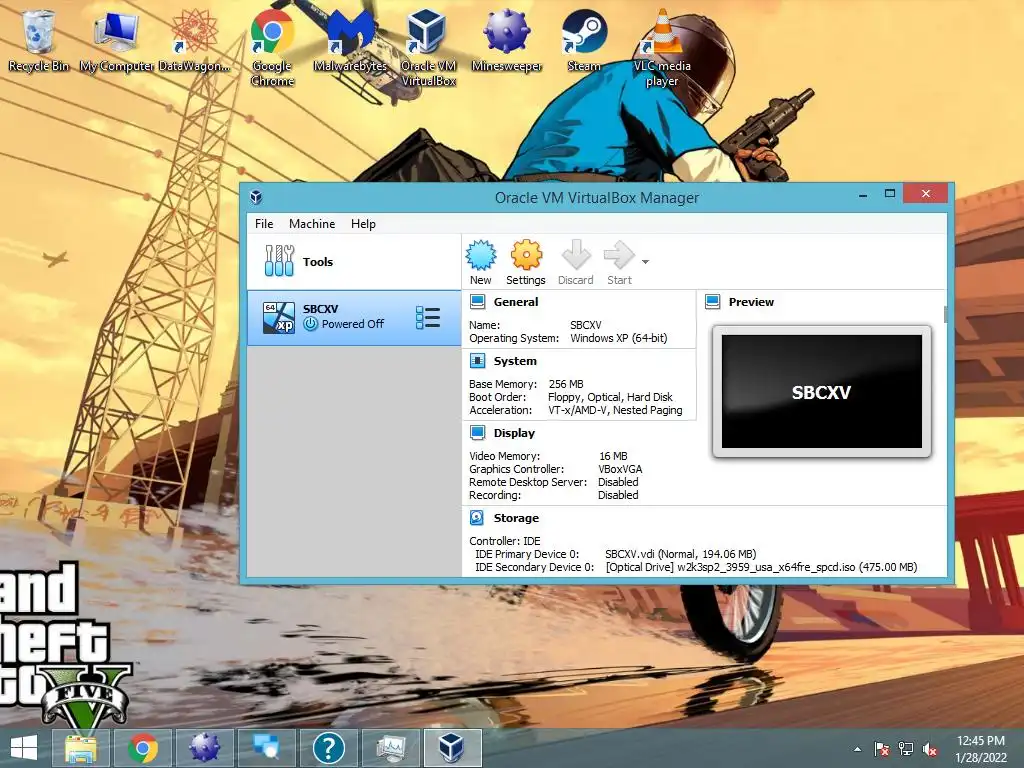Image resolution: width=1024 pixels, height=768 pixels.
Task: Click the Recycle Bin desktop icon
Action: [x=39, y=39]
